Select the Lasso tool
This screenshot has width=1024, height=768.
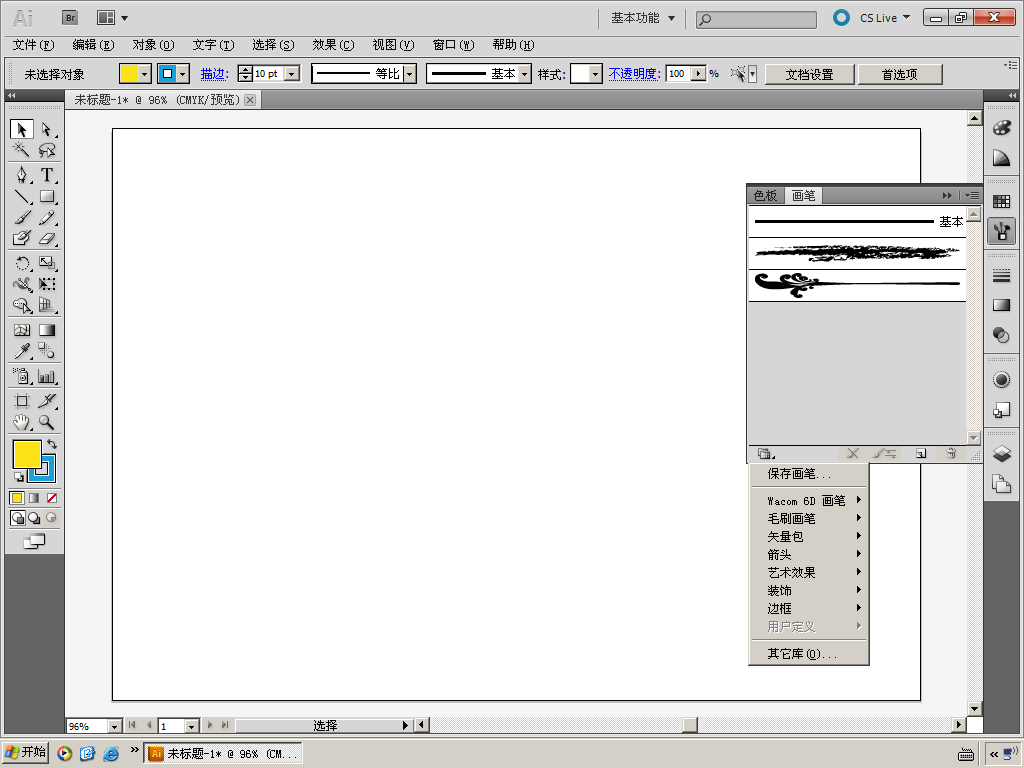coord(46,150)
